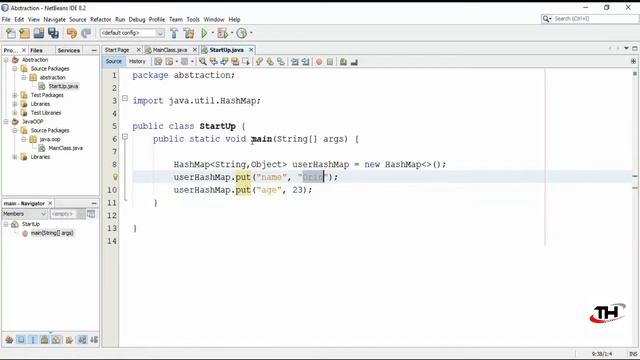
Task: Click the Debug Project icon
Action: 222,33
